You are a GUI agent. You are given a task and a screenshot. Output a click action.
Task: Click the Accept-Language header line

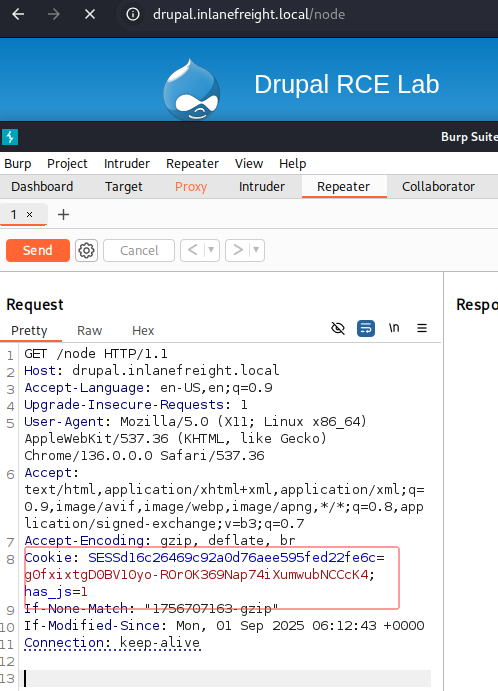[149, 387]
